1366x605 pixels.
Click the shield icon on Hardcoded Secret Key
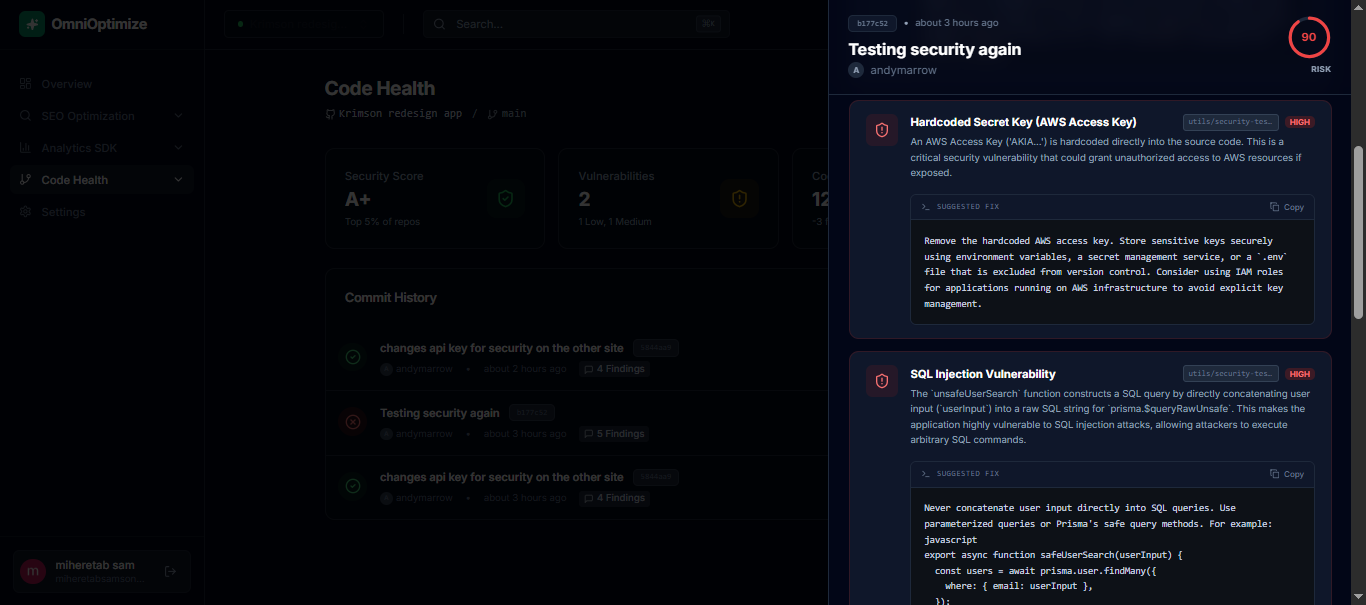pyautogui.click(x=882, y=130)
